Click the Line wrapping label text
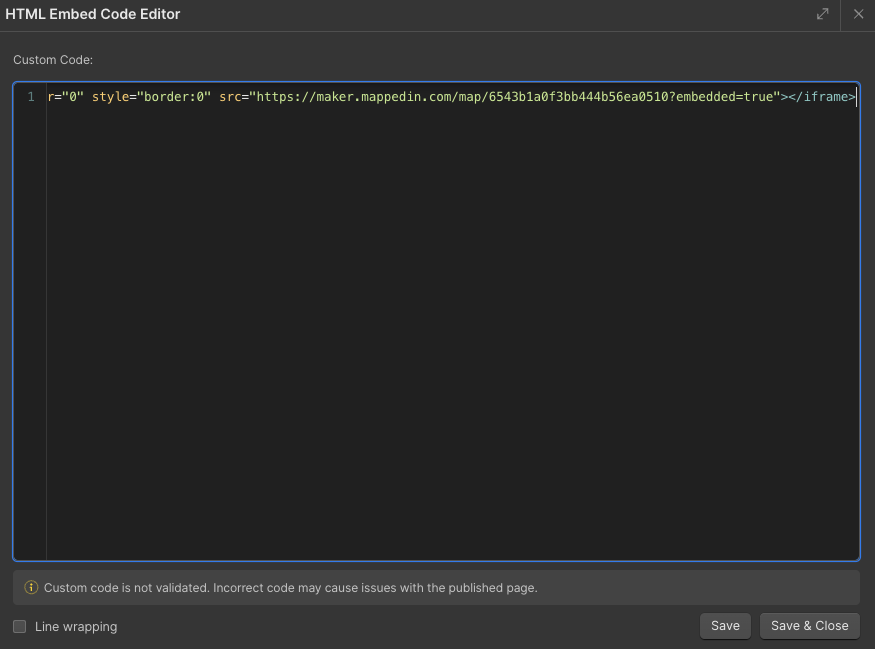875x649 pixels. (76, 627)
